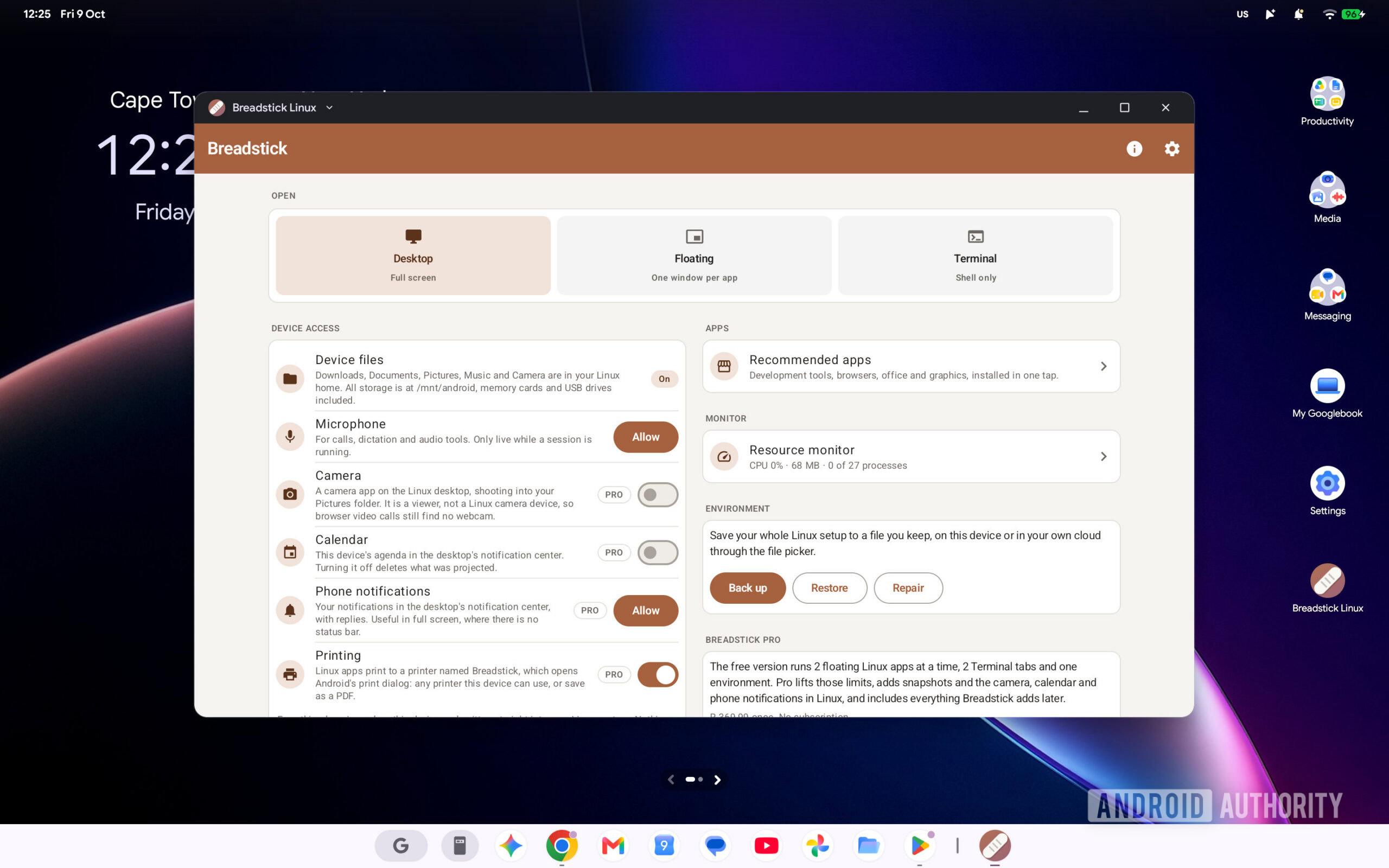Go to next desktop page arrow

(717, 780)
